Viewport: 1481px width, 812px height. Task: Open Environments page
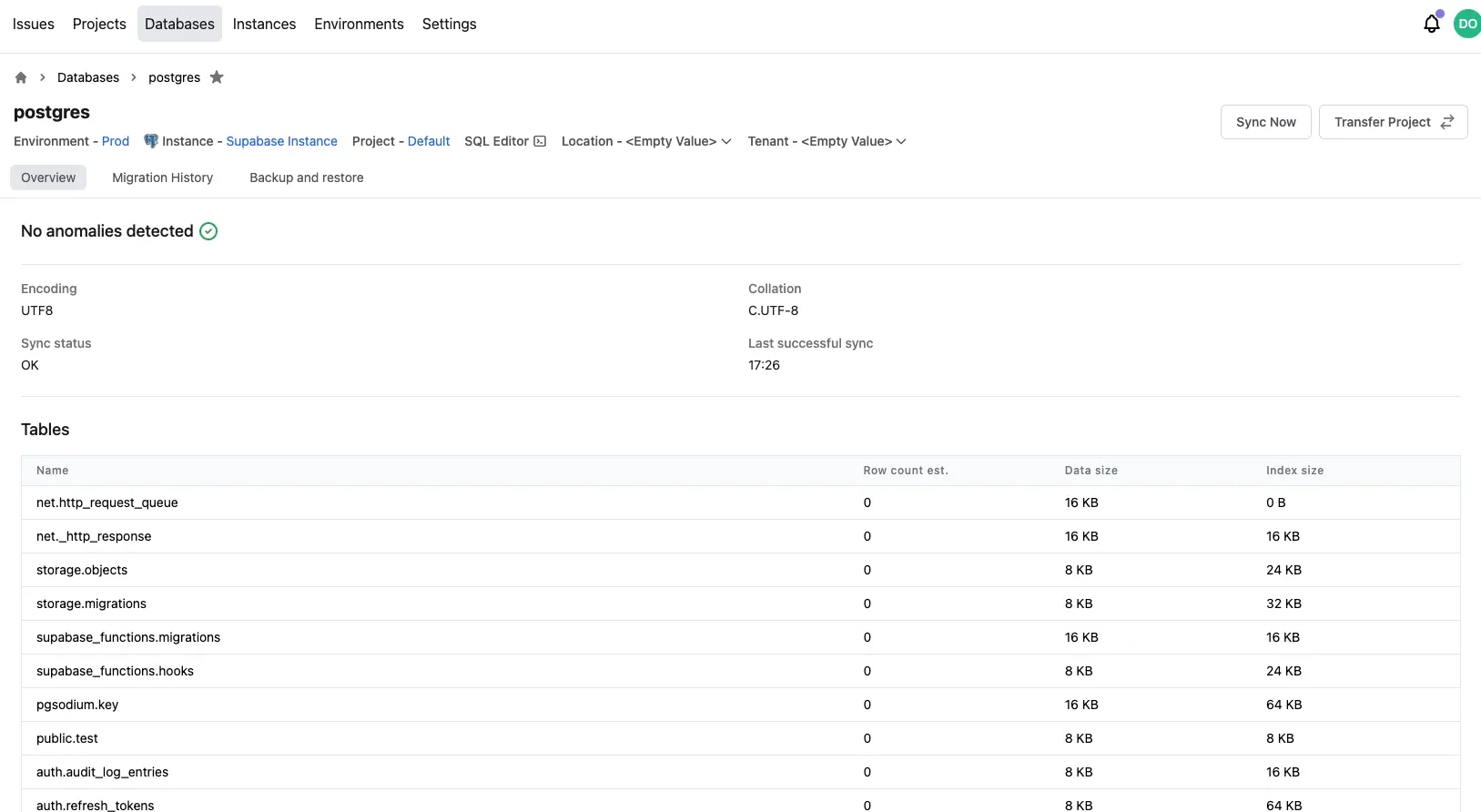[359, 24]
